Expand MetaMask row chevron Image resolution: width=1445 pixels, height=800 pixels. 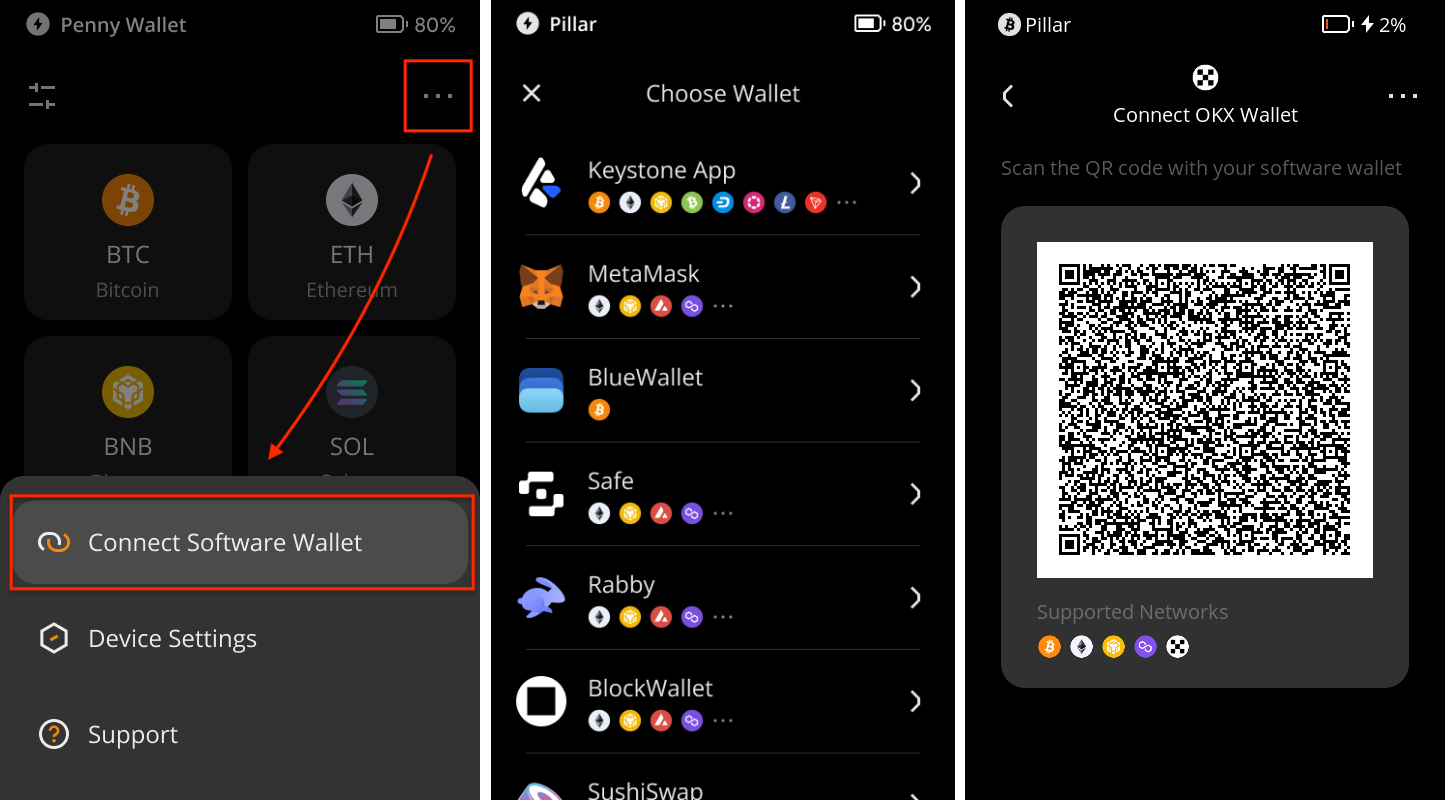point(914,287)
